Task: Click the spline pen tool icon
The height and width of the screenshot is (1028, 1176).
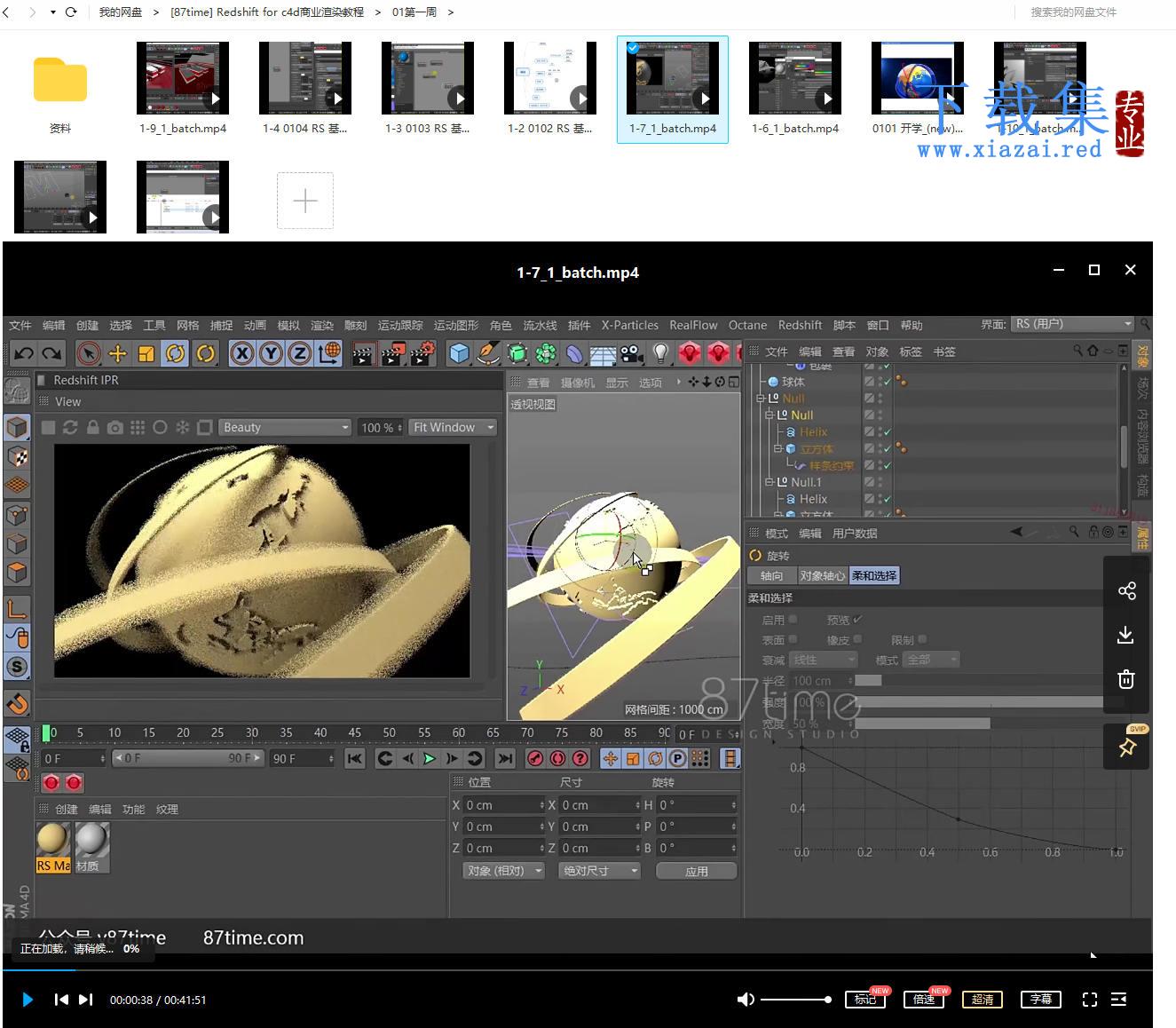Action: click(488, 353)
